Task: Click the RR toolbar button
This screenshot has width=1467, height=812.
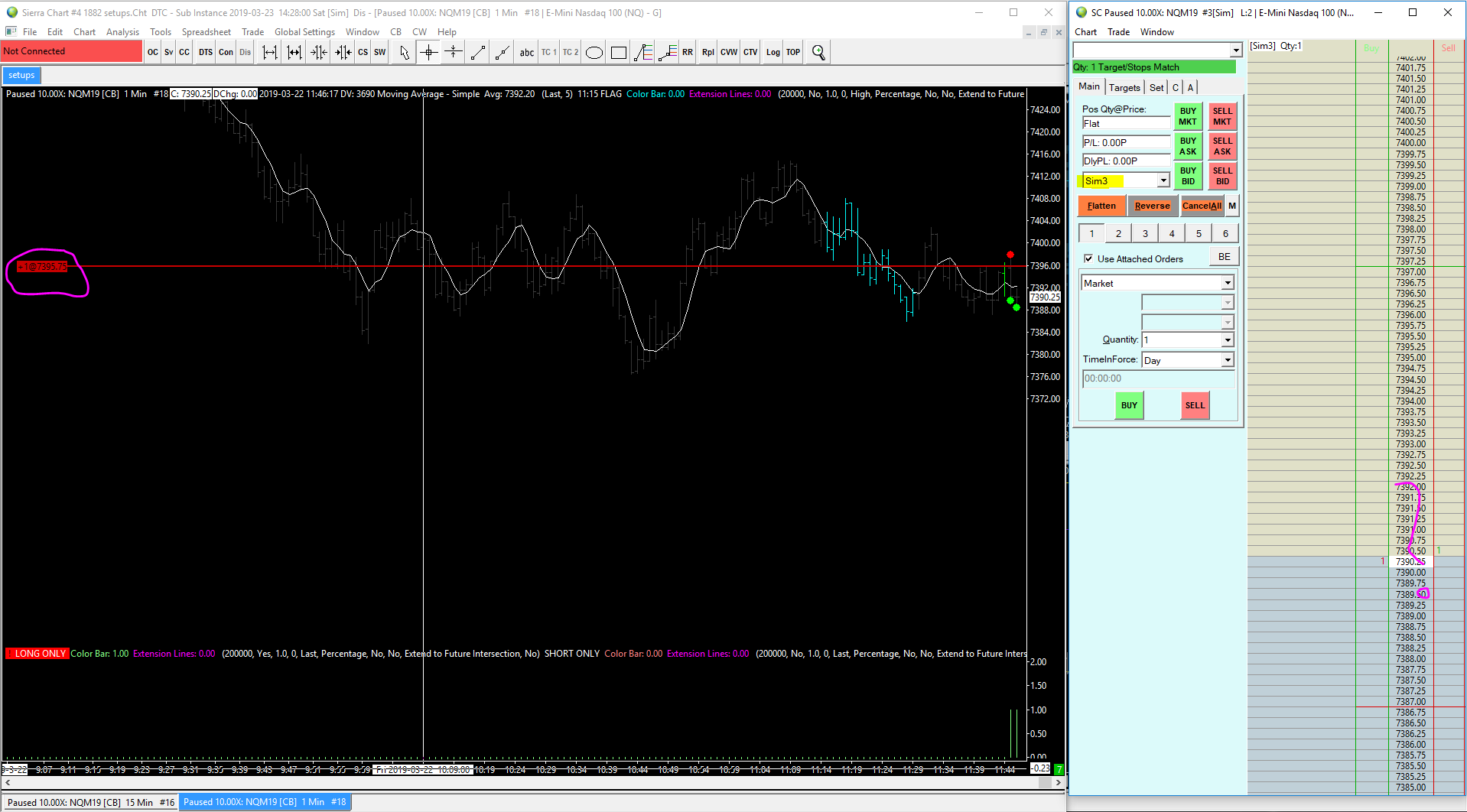Action: tap(688, 52)
